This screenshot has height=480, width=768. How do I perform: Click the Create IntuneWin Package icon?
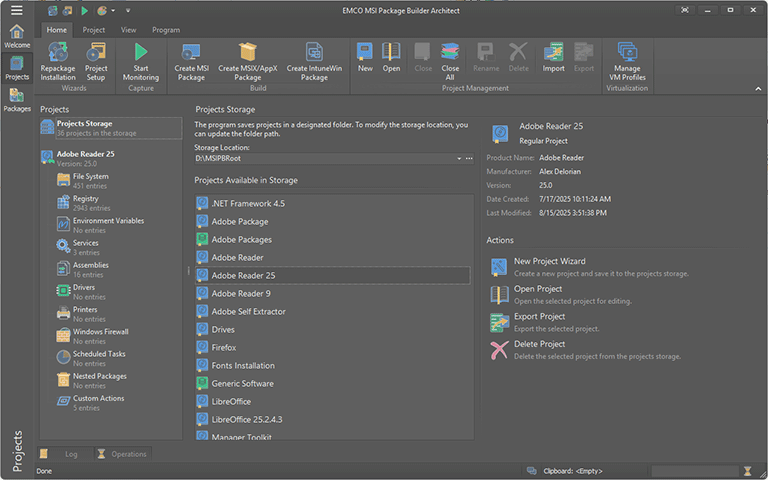[x=314, y=54]
